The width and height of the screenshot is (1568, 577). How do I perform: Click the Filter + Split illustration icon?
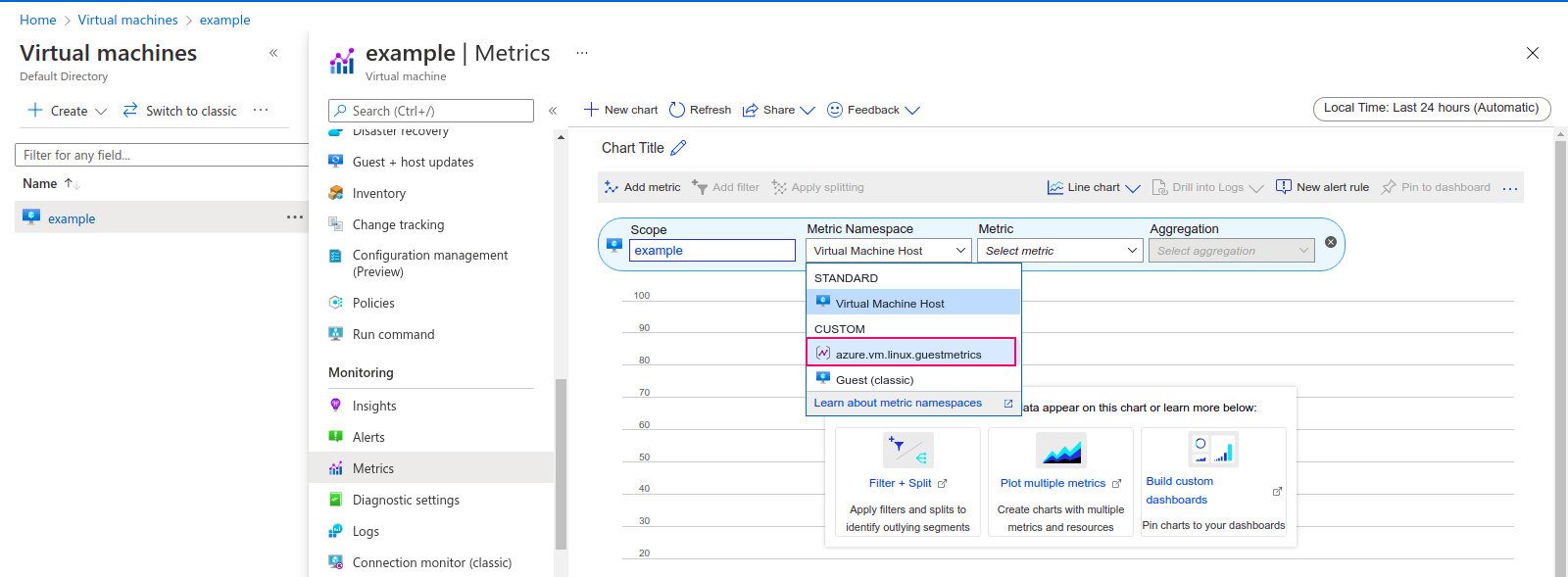[x=907, y=451]
